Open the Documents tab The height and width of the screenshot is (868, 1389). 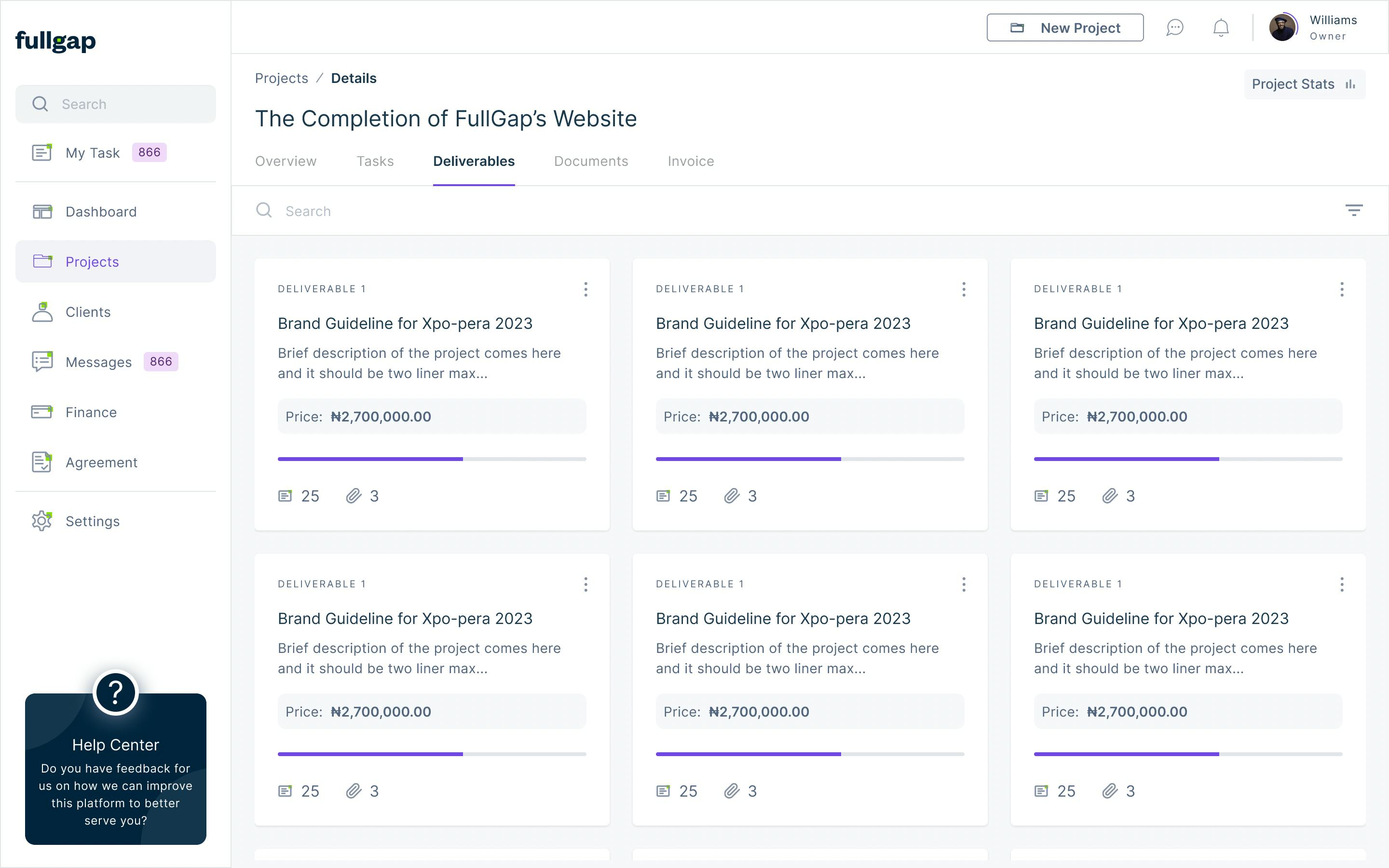click(591, 162)
